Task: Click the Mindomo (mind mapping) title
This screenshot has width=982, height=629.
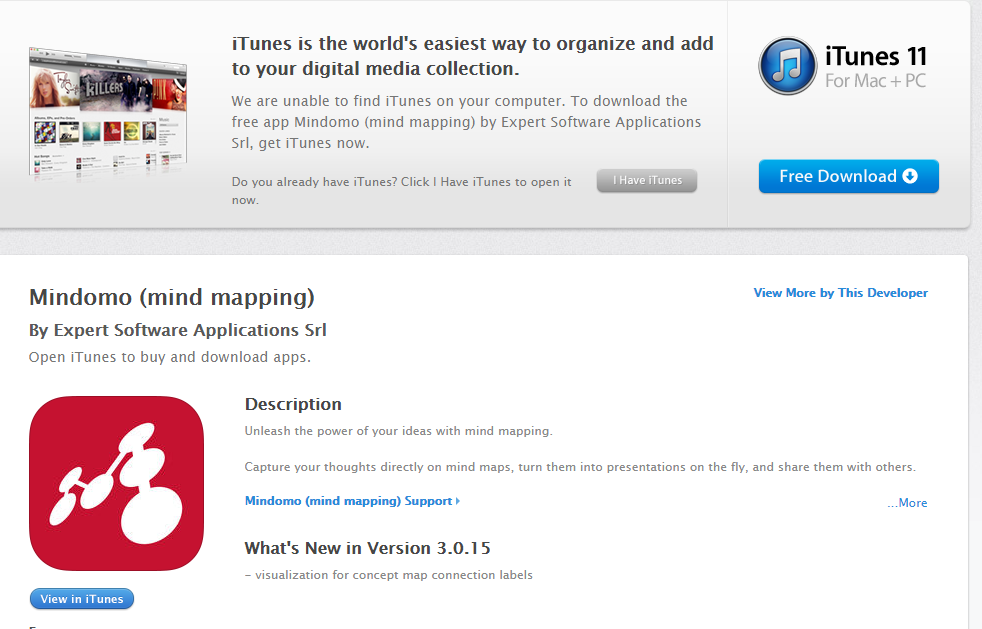Action: pos(172,297)
